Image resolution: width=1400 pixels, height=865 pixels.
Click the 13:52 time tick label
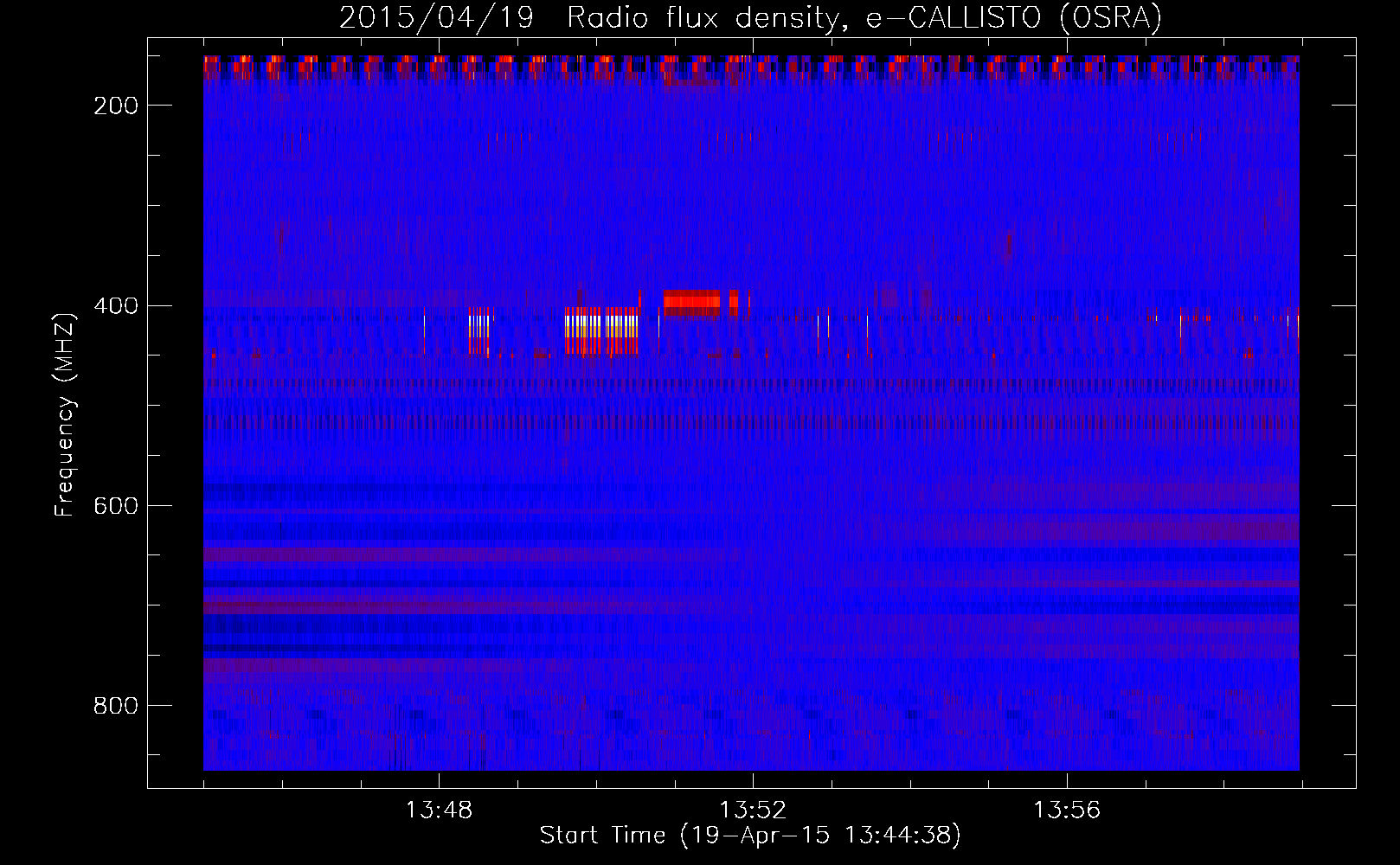(753, 811)
